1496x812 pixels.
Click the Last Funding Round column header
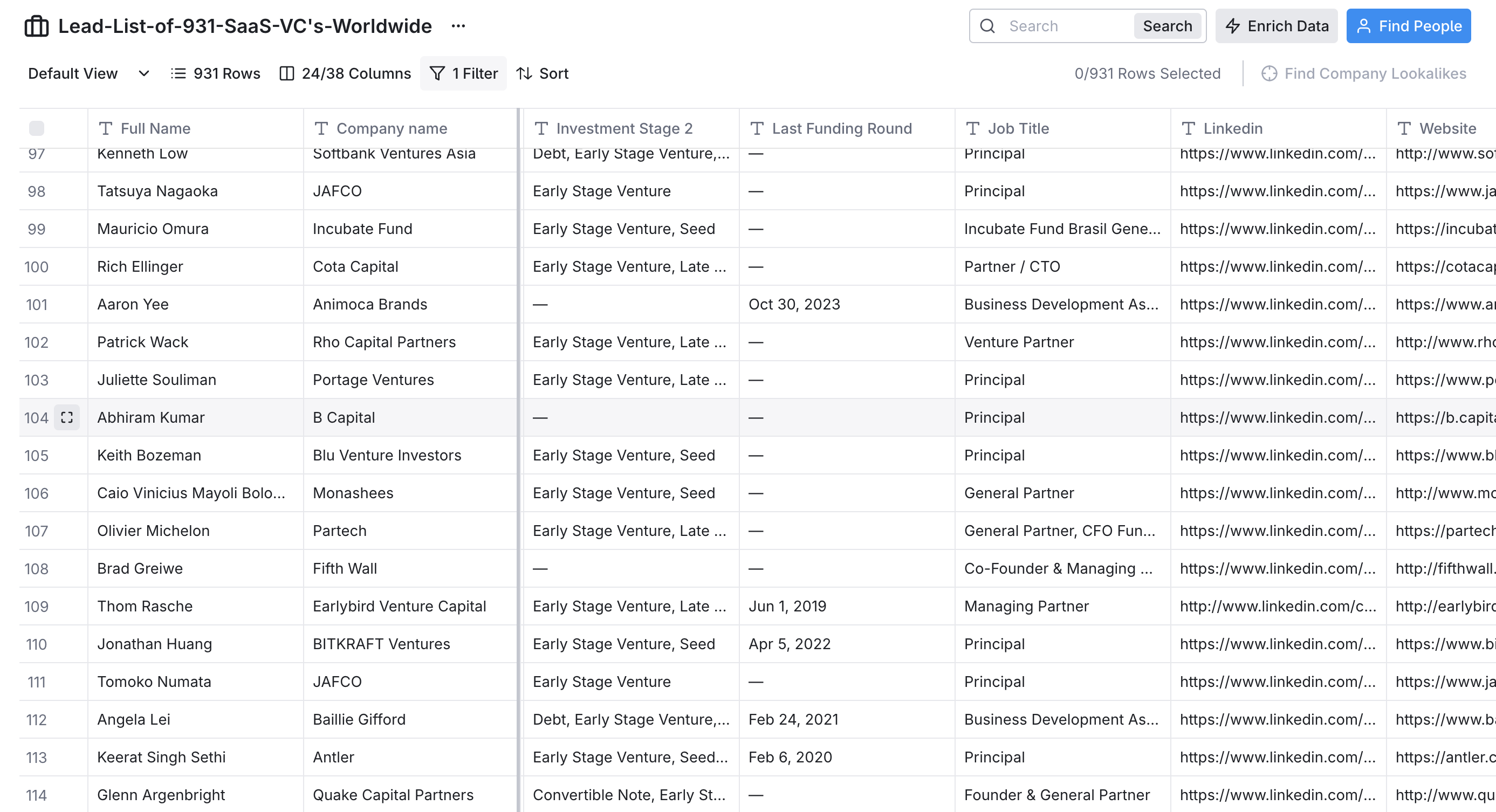pos(841,128)
